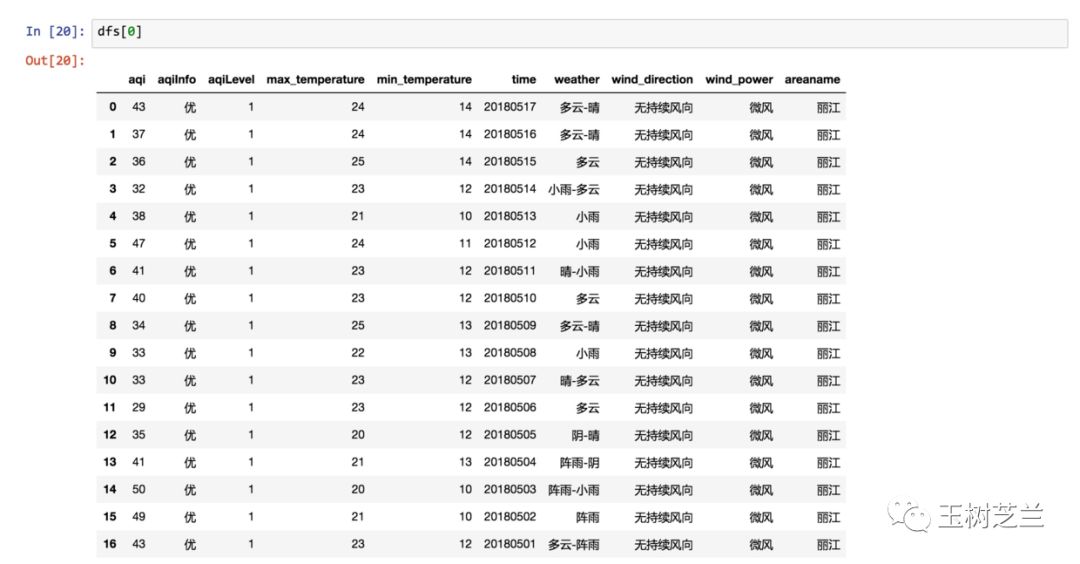Select time cell 20180510
Viewport: 1080px width, 564px height.
[x=510, y=298]
